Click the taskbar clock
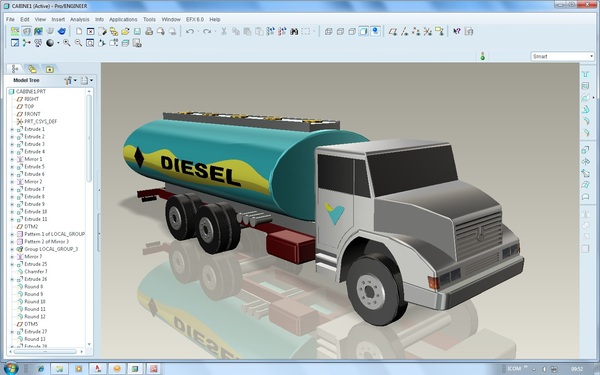 pyautogui.click(x=577, y=369)
